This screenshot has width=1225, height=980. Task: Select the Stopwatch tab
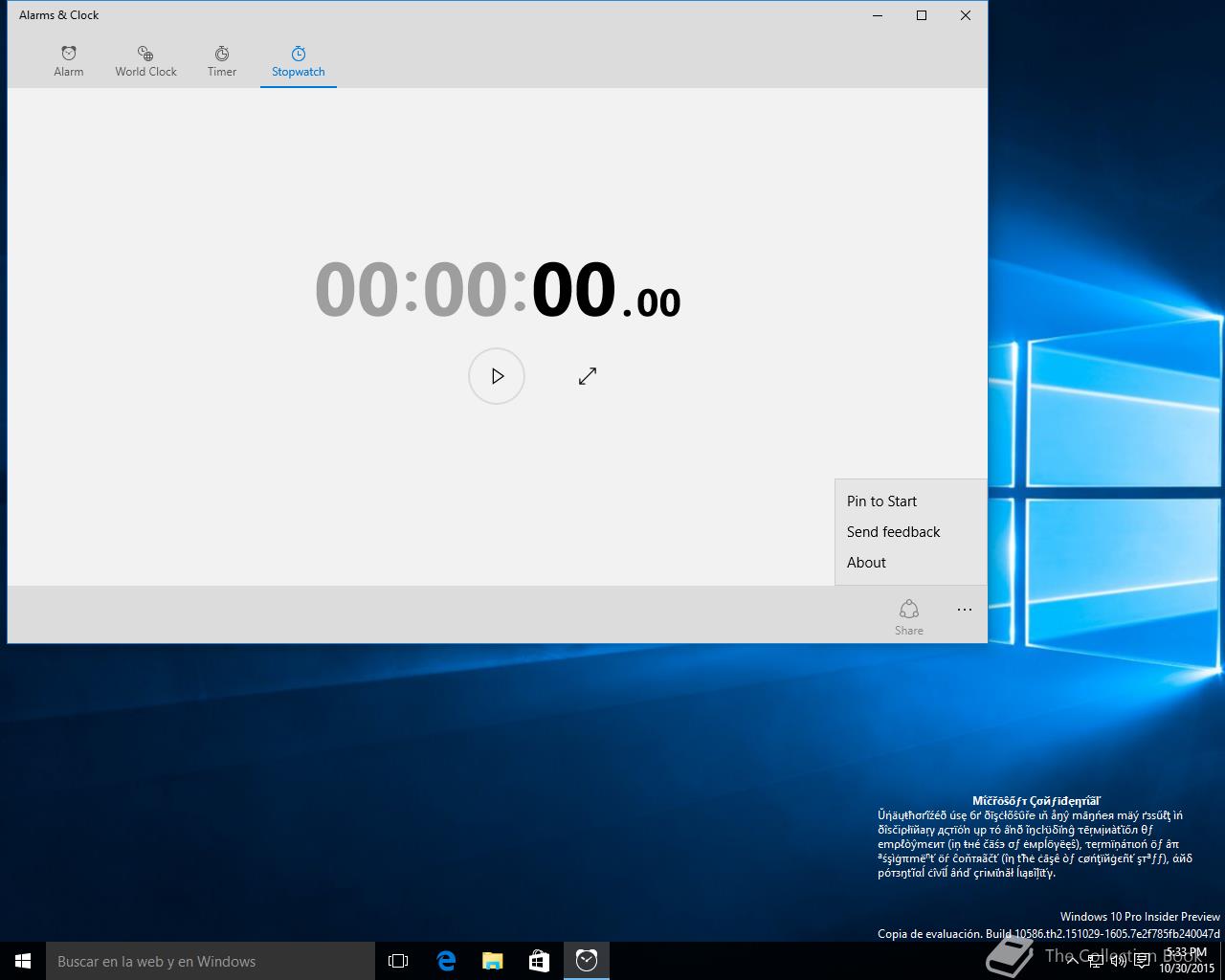tap(299, 61)
